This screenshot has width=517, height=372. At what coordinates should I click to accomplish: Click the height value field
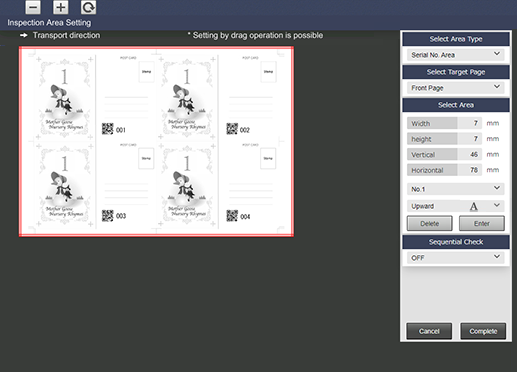click(469, 139)
